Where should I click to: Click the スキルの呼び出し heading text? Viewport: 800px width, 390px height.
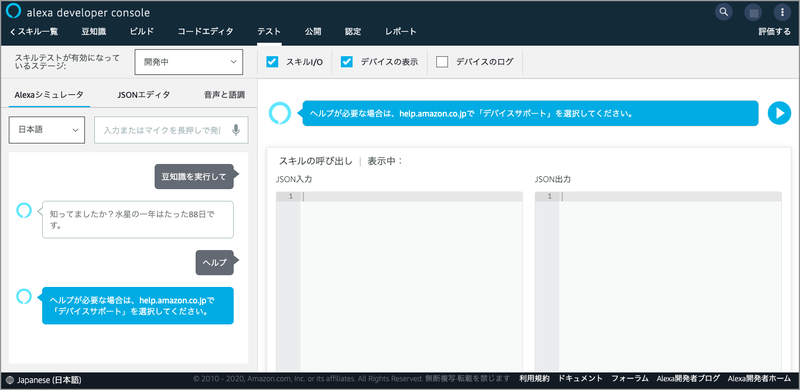[315, 161]
